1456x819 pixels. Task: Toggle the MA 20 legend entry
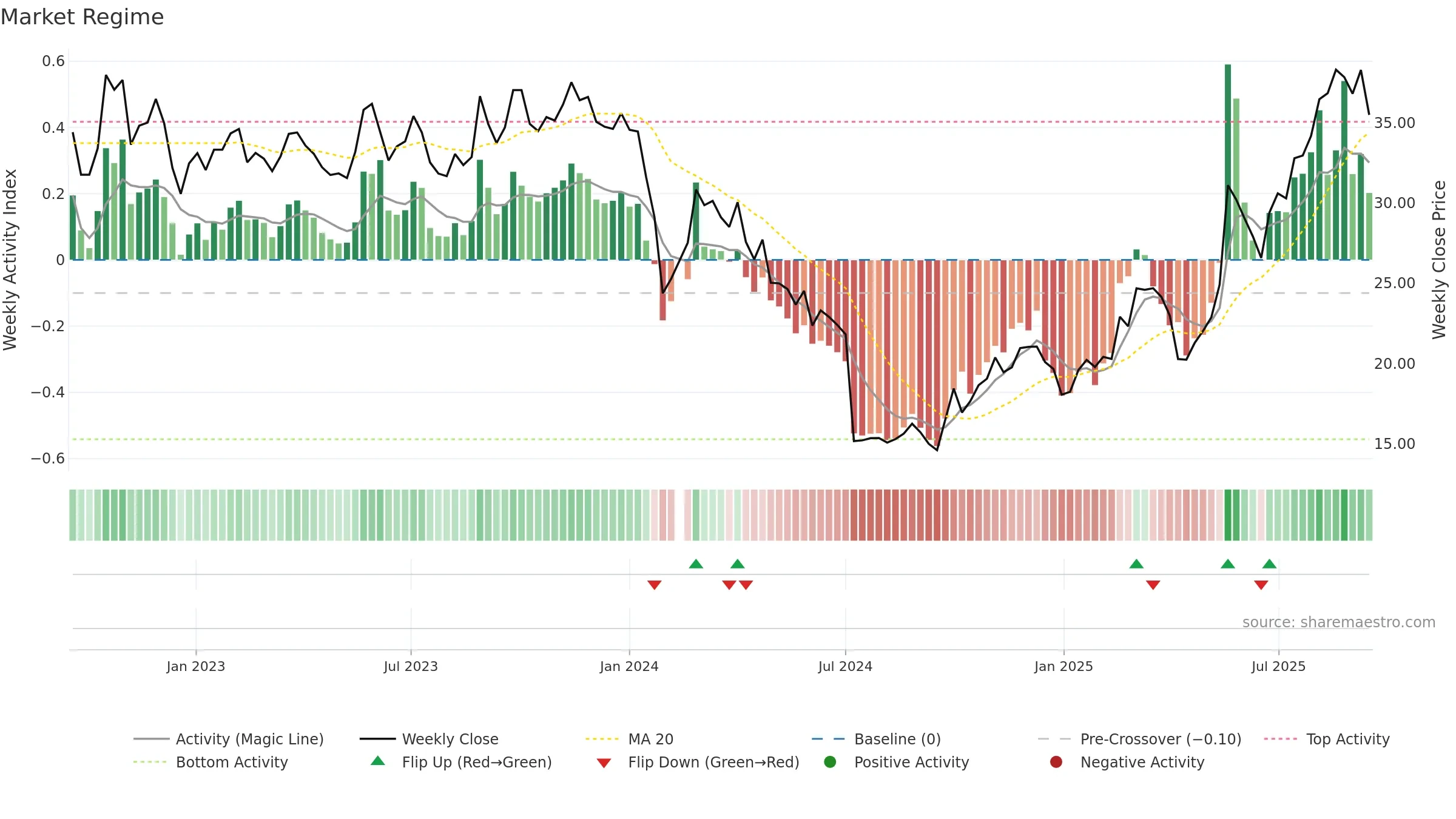(629, 739)
